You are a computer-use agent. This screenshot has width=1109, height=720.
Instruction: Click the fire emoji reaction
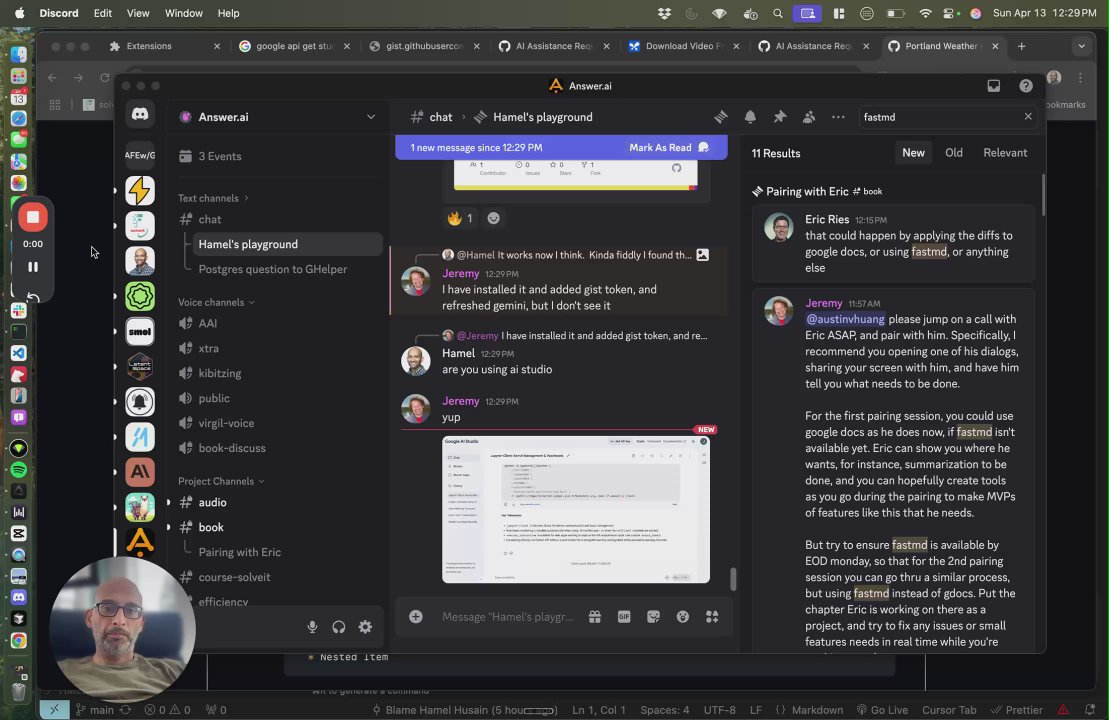click(460, 219)
